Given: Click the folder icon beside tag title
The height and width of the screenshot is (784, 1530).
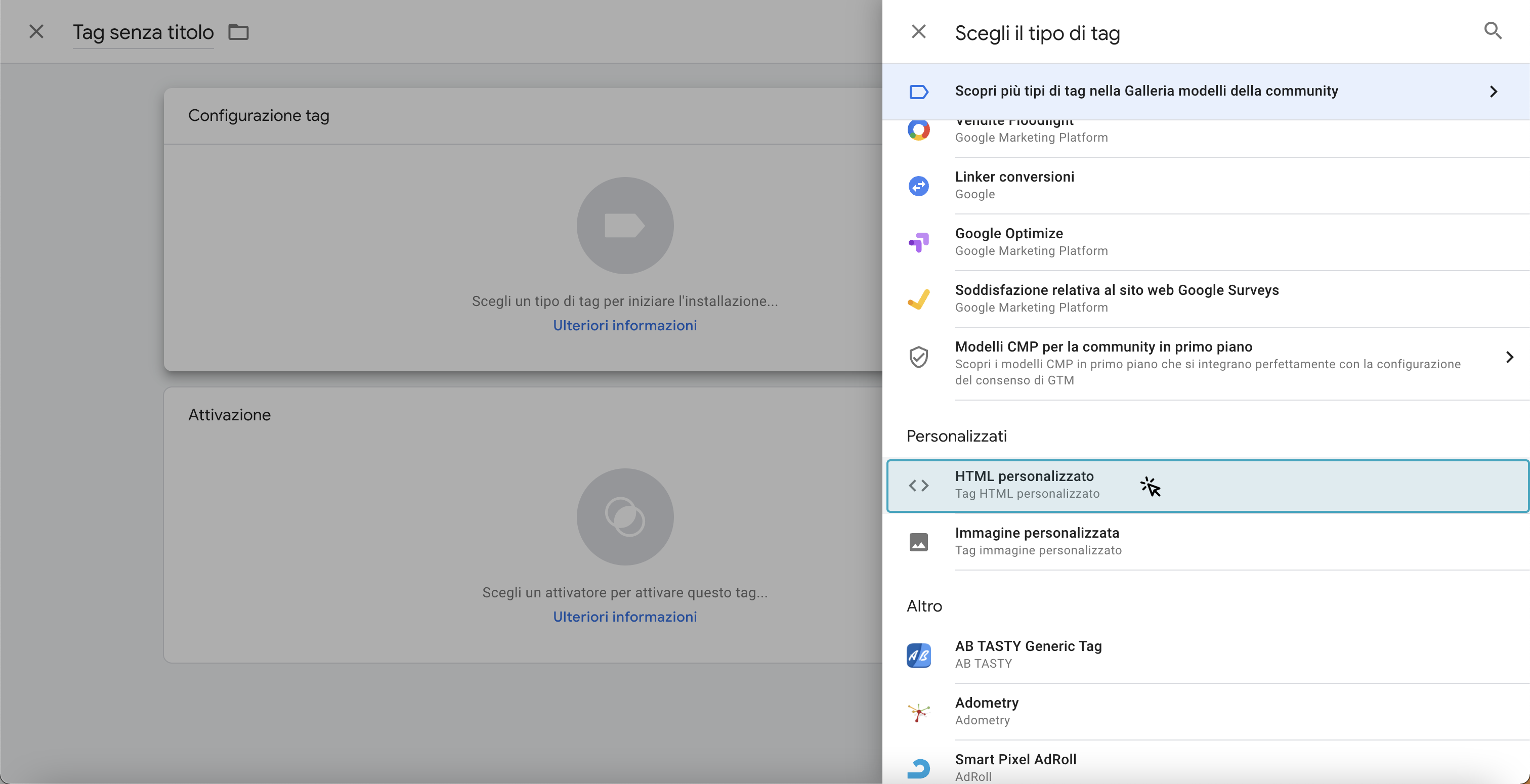Looking at the screenshot, I should click(x=239, y=31).
